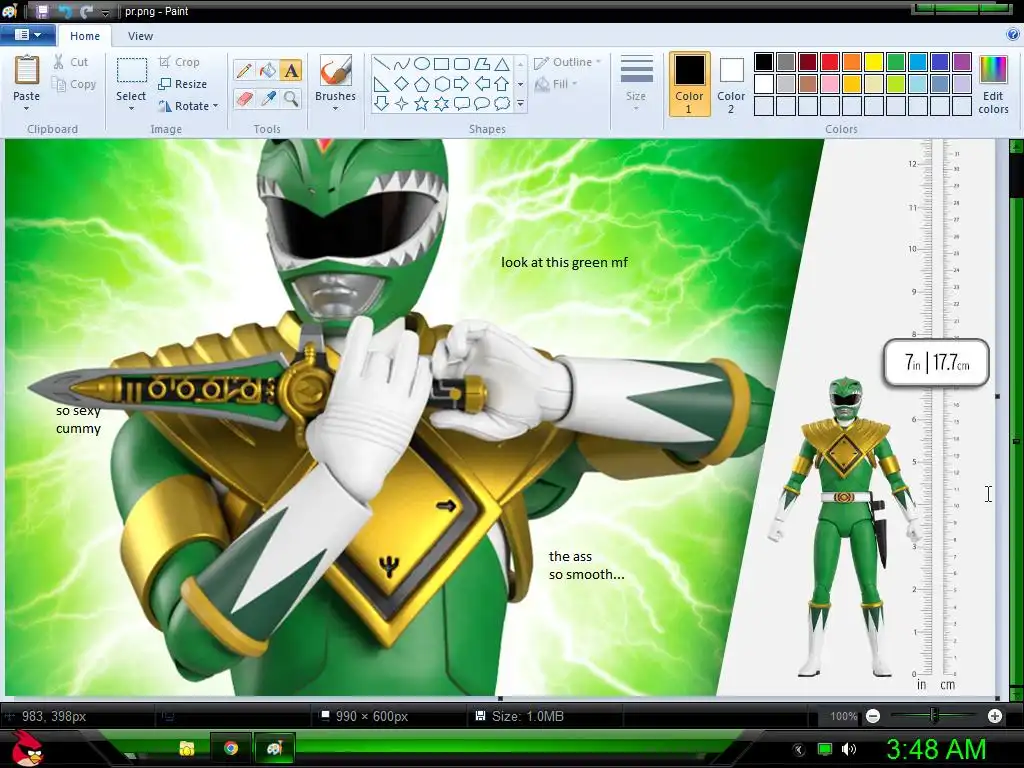Choose the Polygon shape
The height and width of the screenshot is (768, 1024).
482,64
